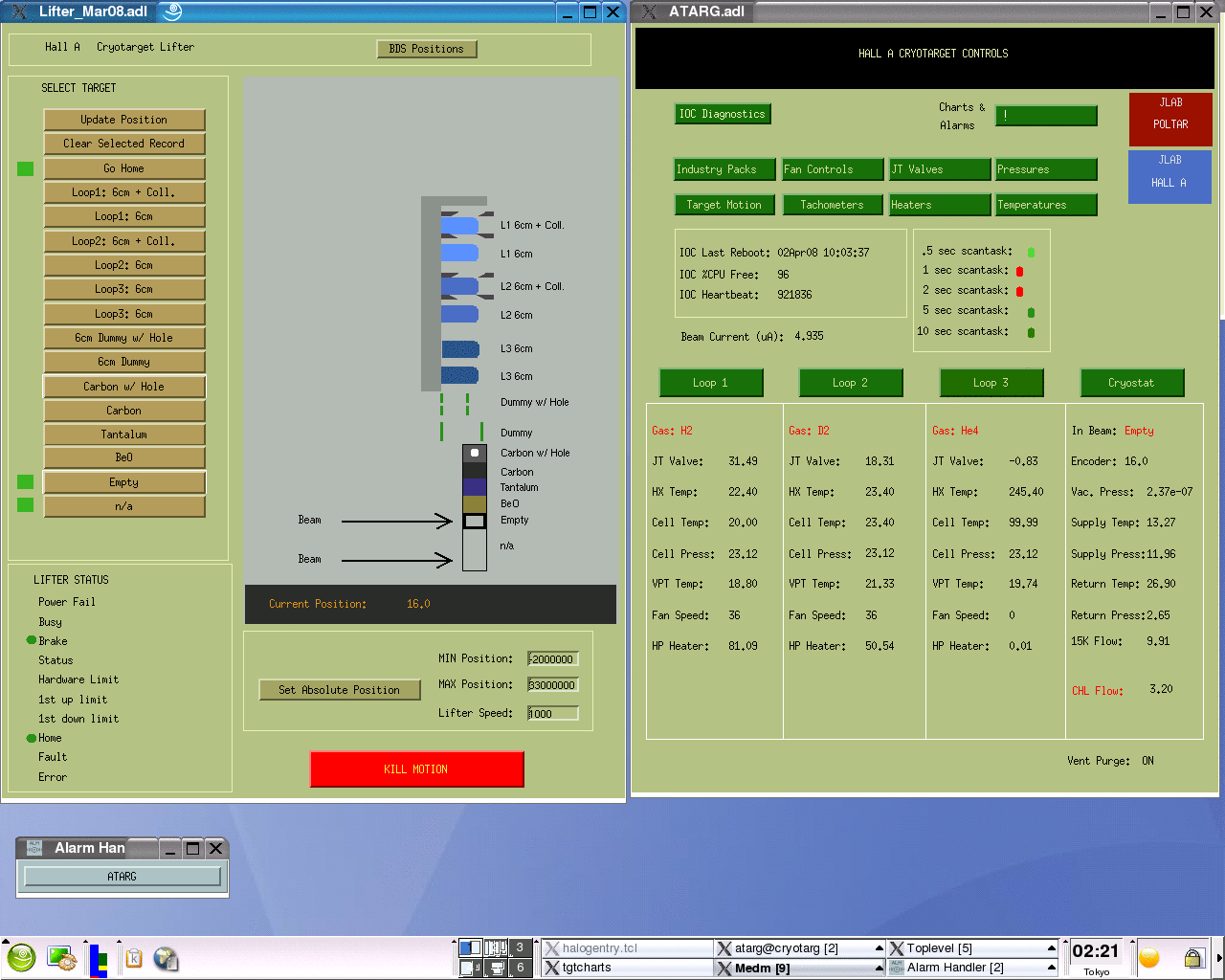This screenshot has width=1225, height=980.
Task: Switch to virtual desktop 6 in pager
Action: [520, 968]
